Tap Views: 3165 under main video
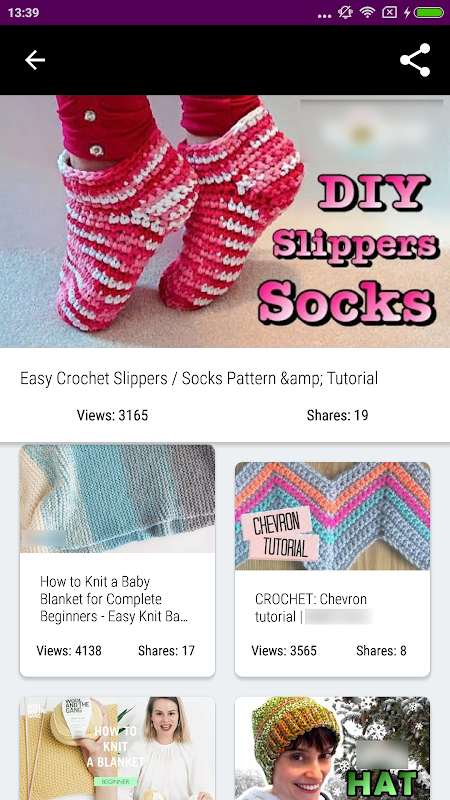This screenshot has height=800, width=450. [112, 415]
